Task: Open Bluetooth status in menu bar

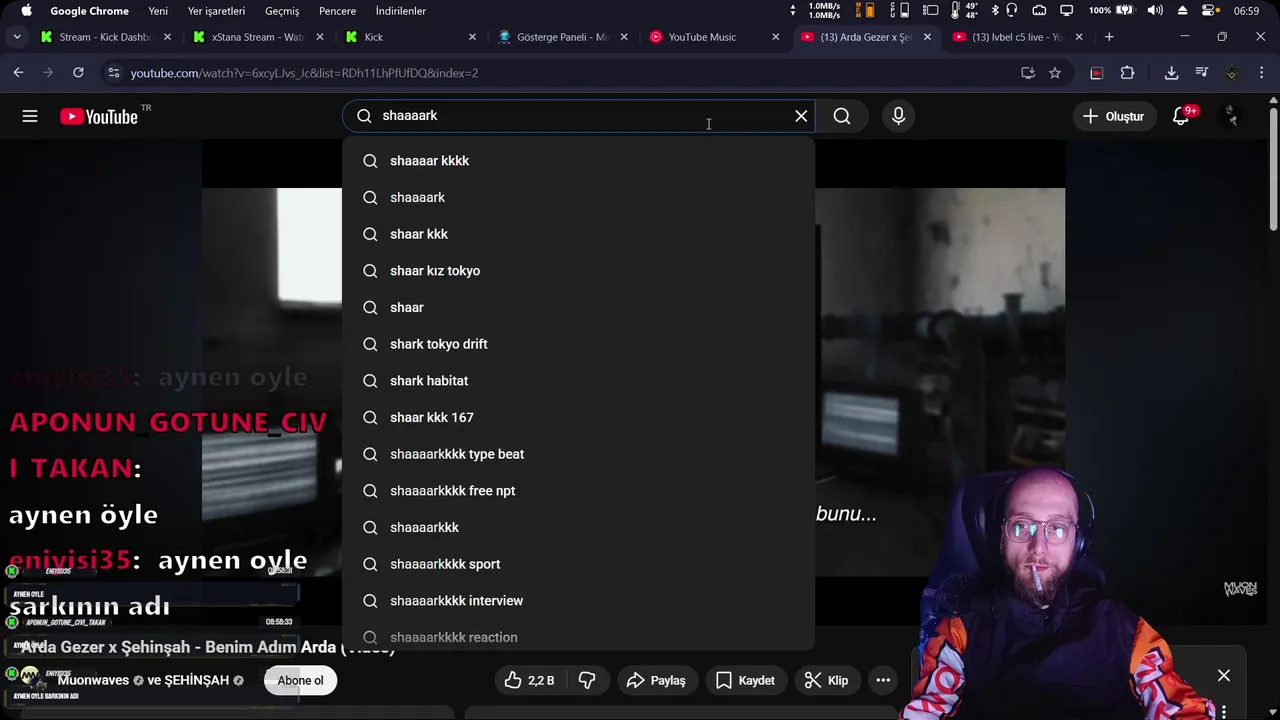Action: pos(995,11)
